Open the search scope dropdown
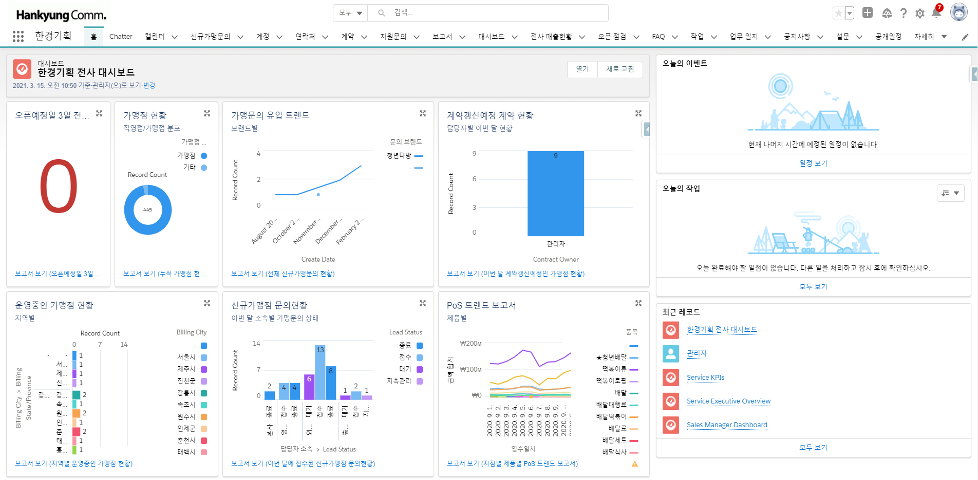This screenshot has width=978, height=480. (x=349, y=13)
